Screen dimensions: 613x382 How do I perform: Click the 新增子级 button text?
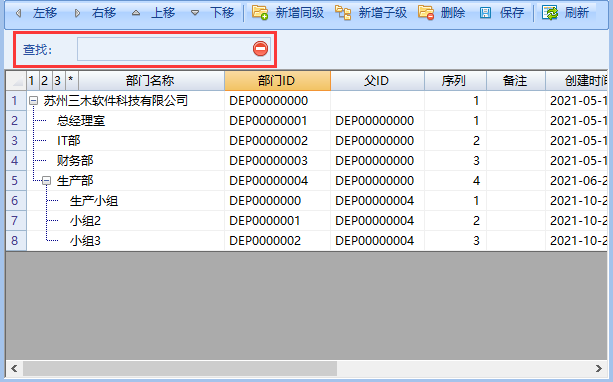point(383,13)
